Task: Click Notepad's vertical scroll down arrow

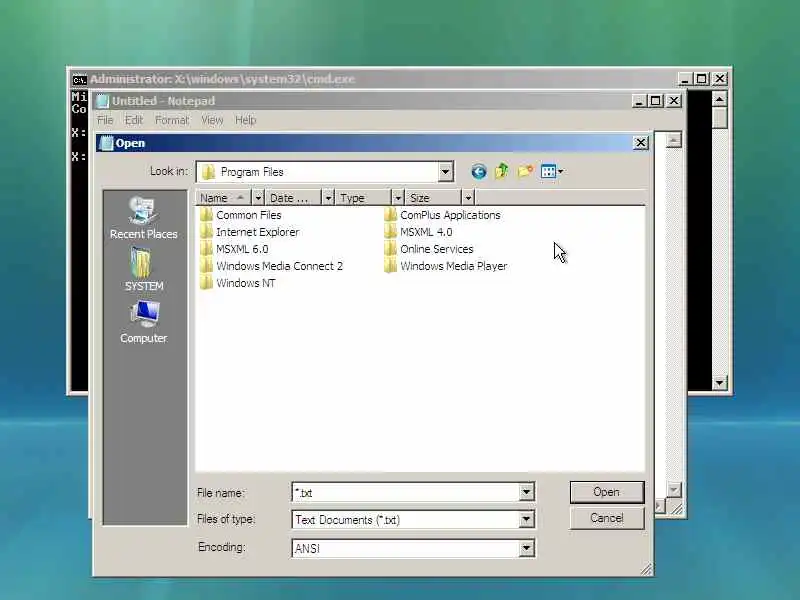Action: click(x=673, y=490)
